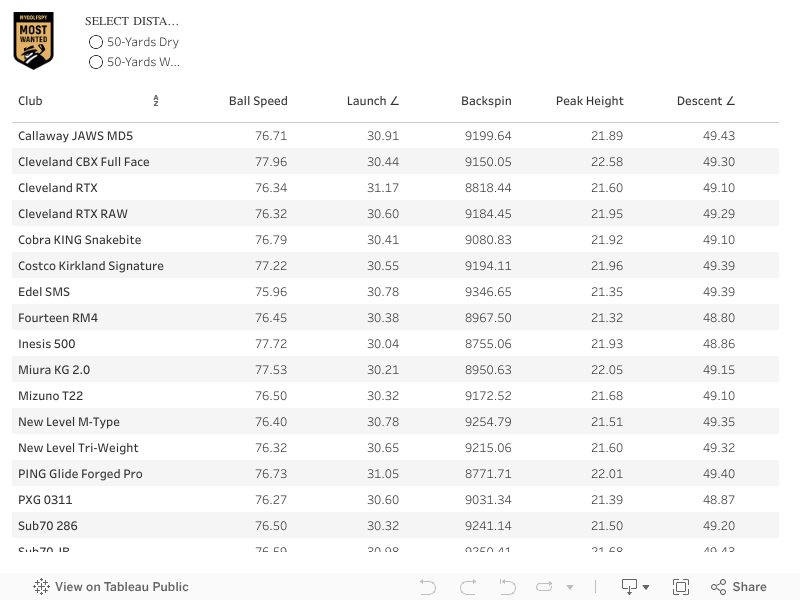Click PING Glide Forged Pro backspin 8771.71
800x600 pixels.
point(488,474)
